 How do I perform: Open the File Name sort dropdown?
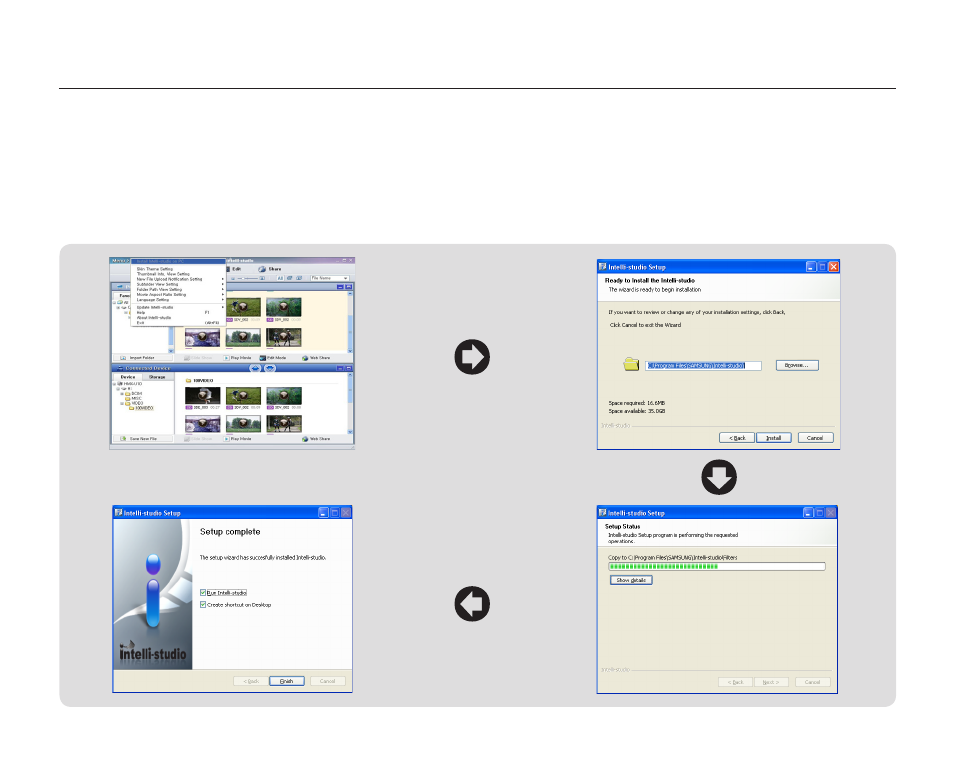[330, 278]
